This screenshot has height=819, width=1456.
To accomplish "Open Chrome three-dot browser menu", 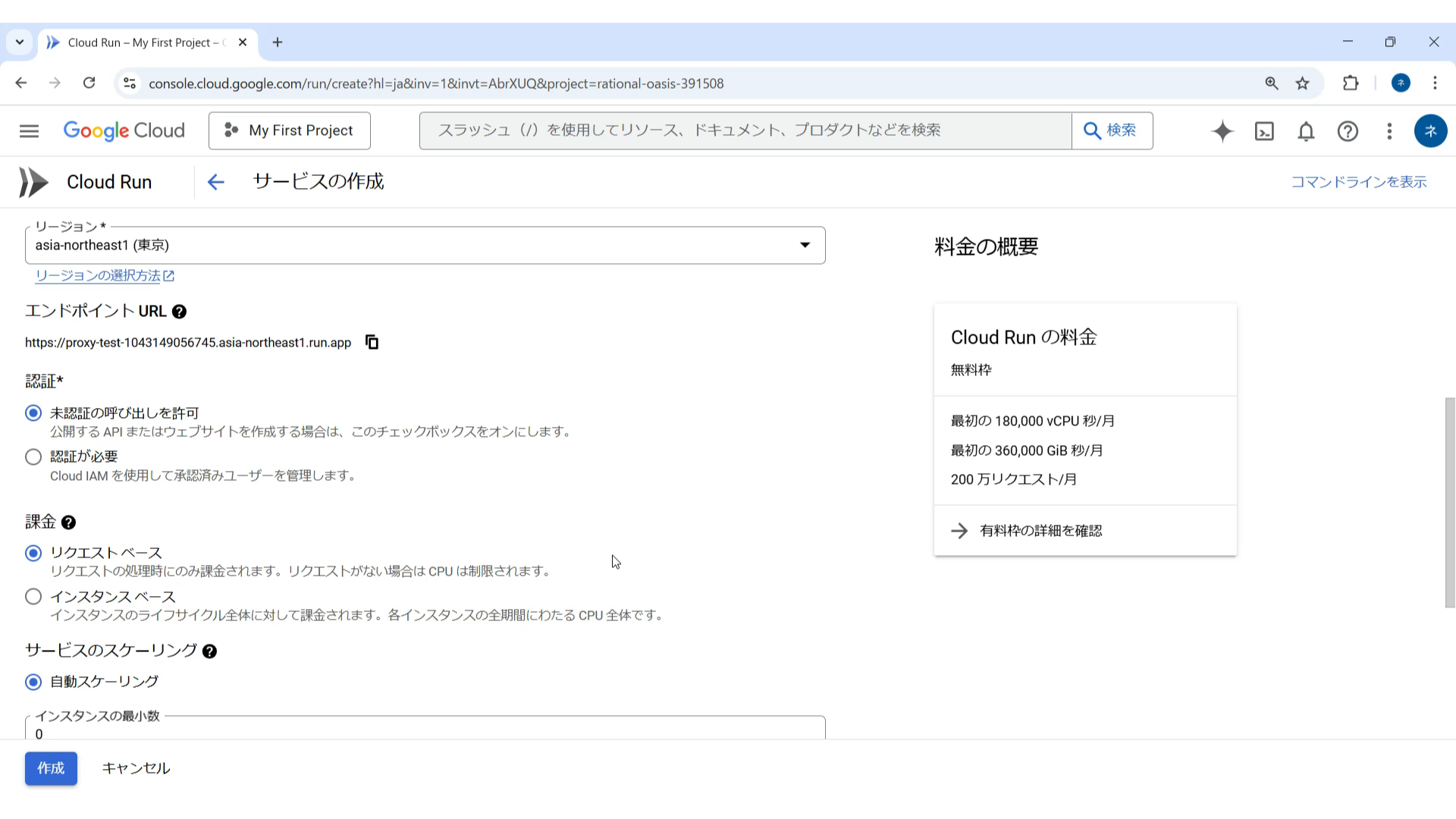I will tap(1435, 83).
